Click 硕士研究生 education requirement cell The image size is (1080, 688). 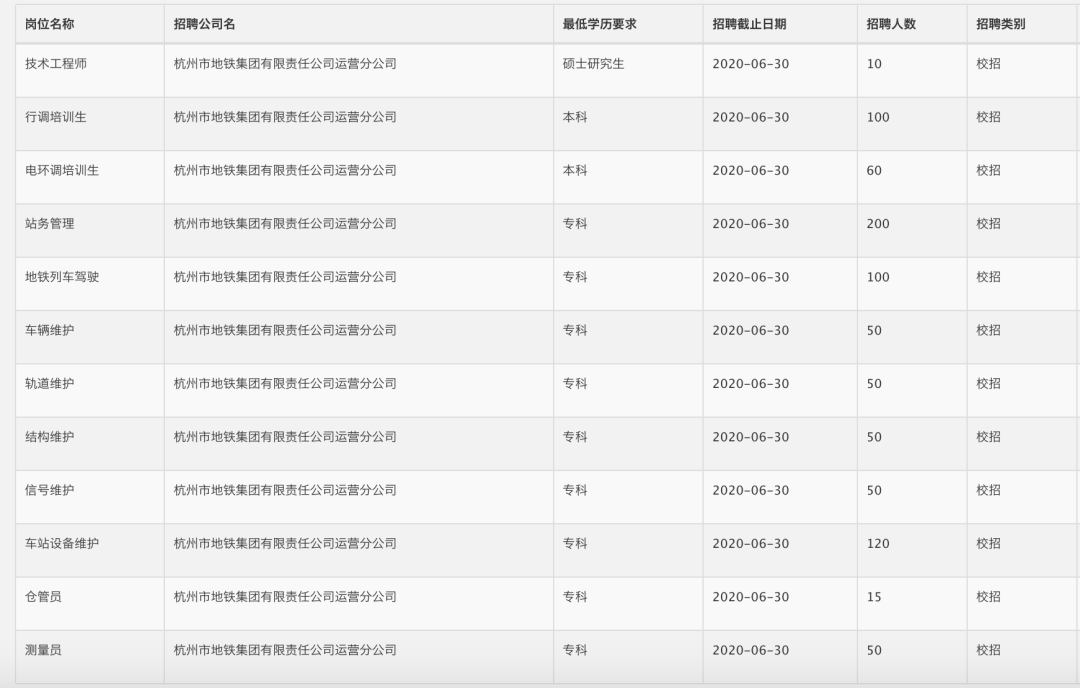click(593, 63)
